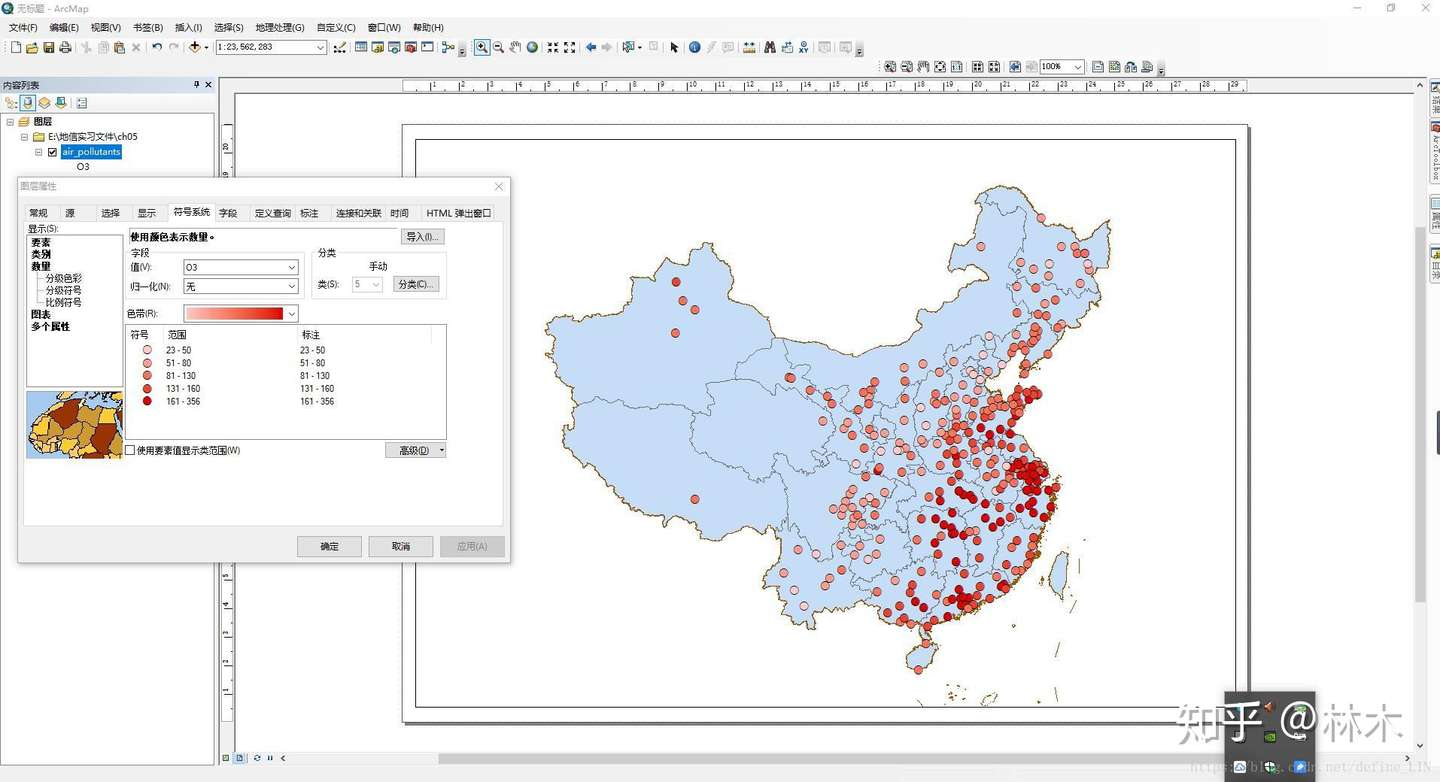This screenshot has height=782, width=1440.
Task: Open the Find binoculars tool
Action: point(770,47)
